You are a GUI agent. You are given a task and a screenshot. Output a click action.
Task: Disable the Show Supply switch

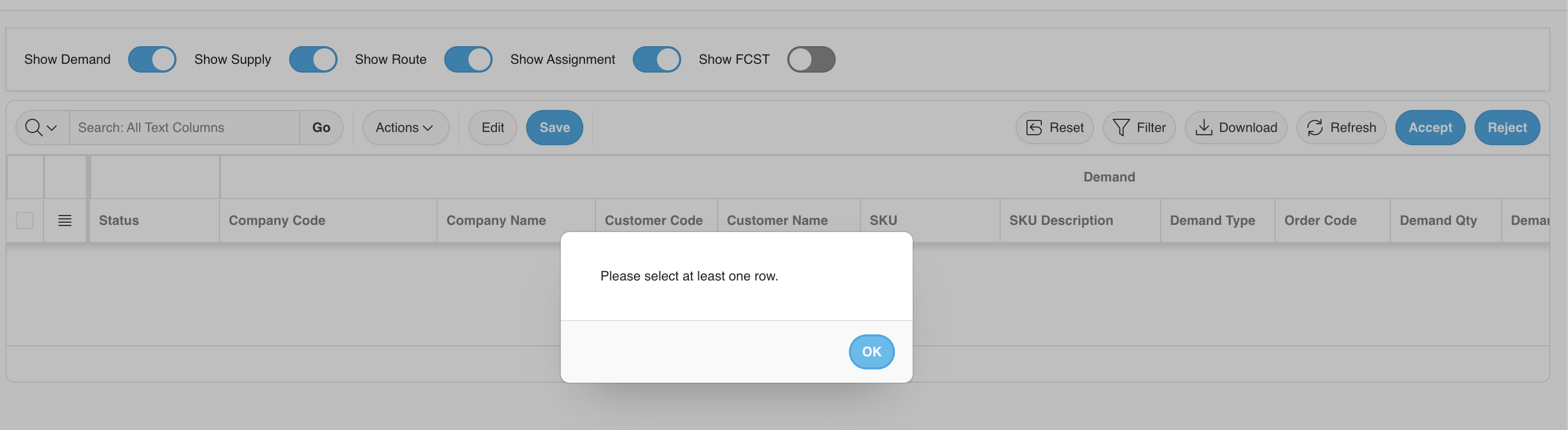pyautogui.click(x=313, y=60)
